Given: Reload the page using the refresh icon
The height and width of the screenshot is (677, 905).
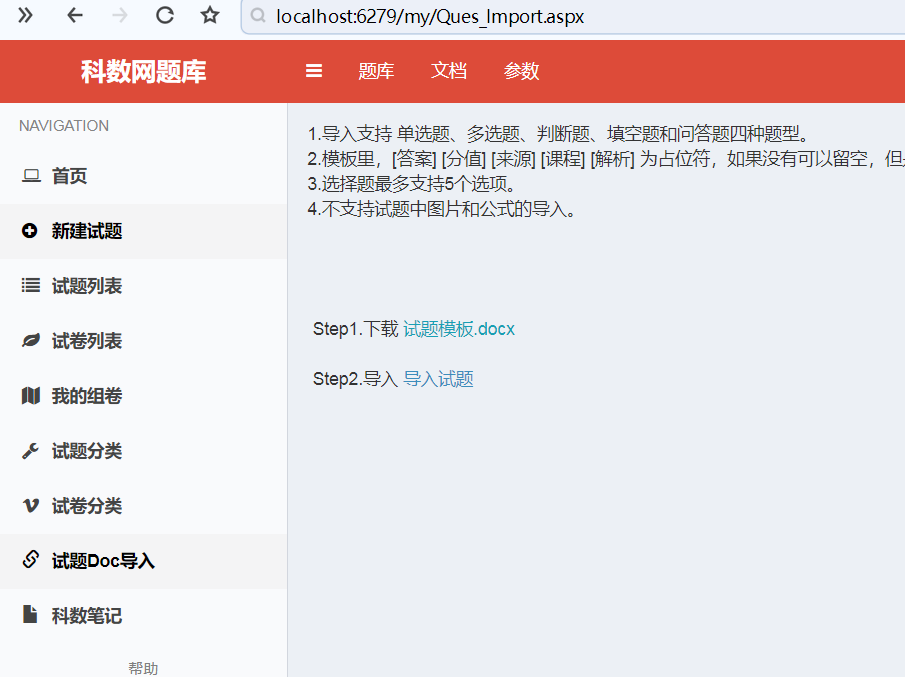Looking at the screenshot, I should 164,16.
